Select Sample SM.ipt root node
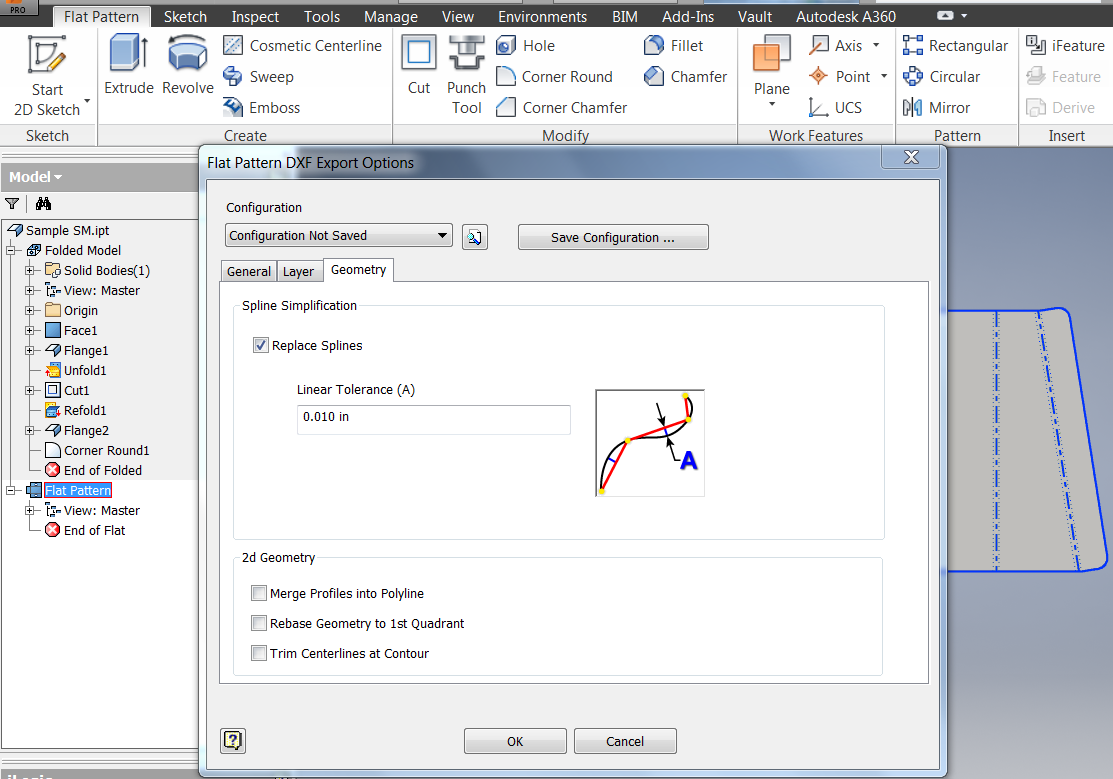The image size is (1113, 779). 67,231
